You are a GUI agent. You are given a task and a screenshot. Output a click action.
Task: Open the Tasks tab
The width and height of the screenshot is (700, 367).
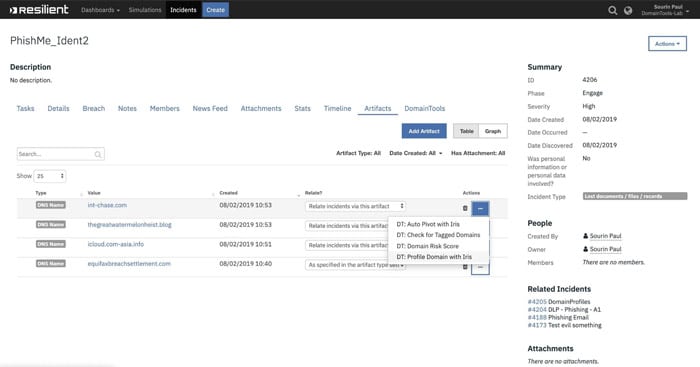[25, 108]
